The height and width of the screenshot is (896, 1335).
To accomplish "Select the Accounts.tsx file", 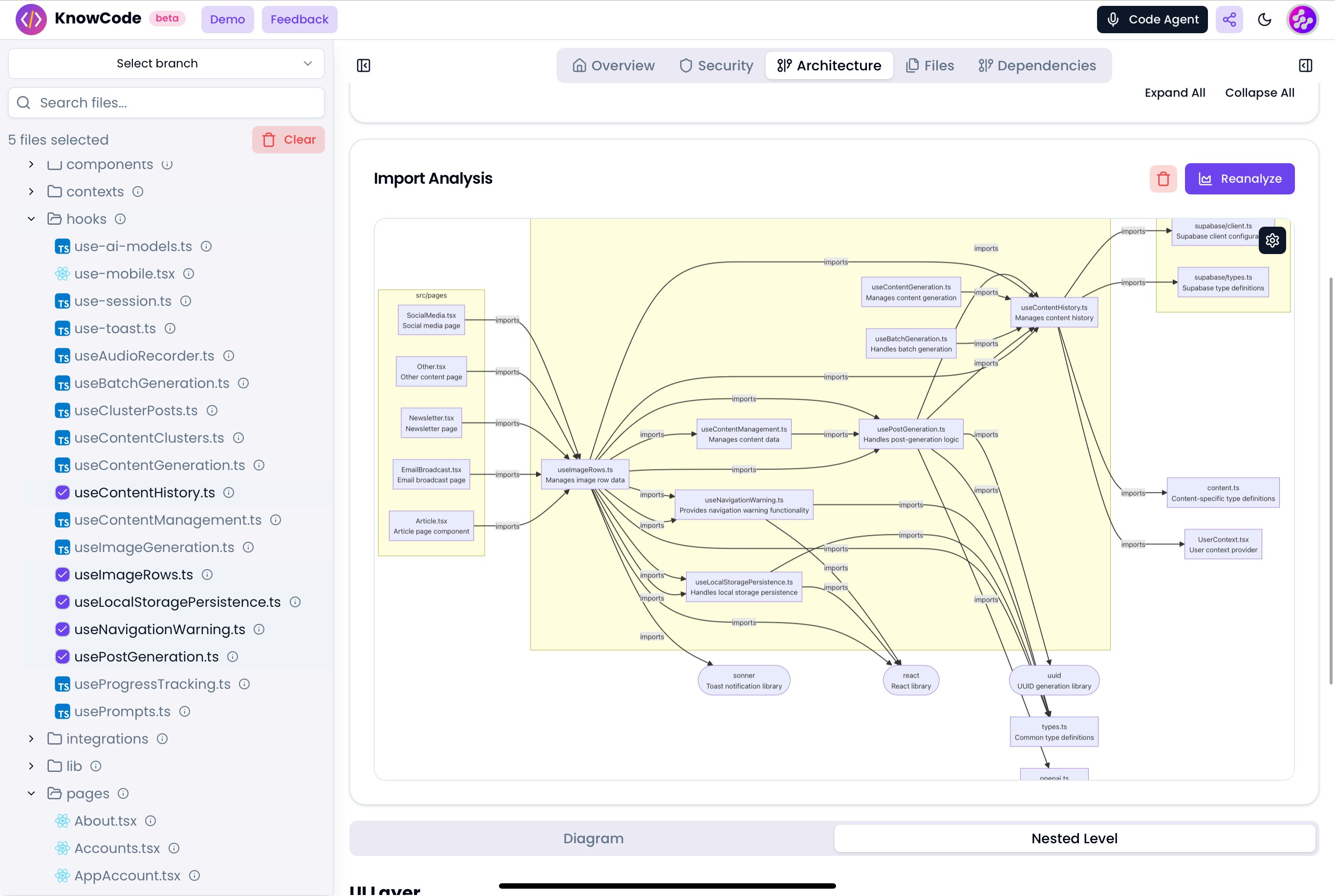I will tap(117, 848).
